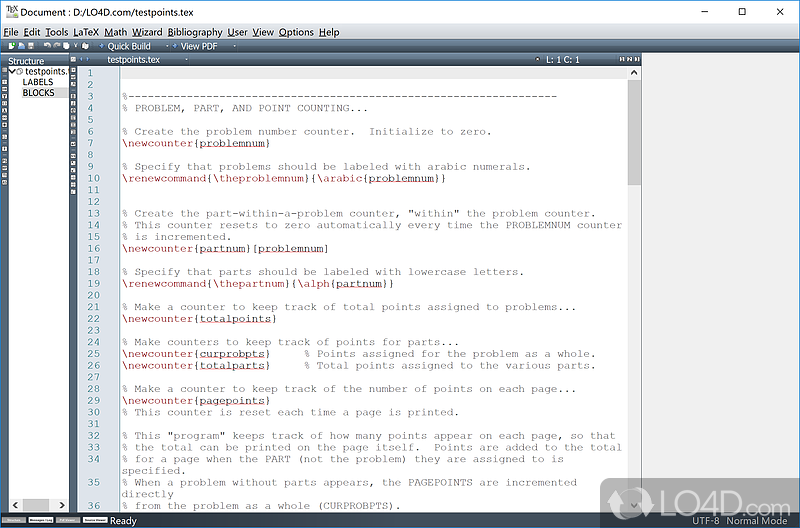Open the View menu
The image size is (800, 528).
[x=263, y=32]
